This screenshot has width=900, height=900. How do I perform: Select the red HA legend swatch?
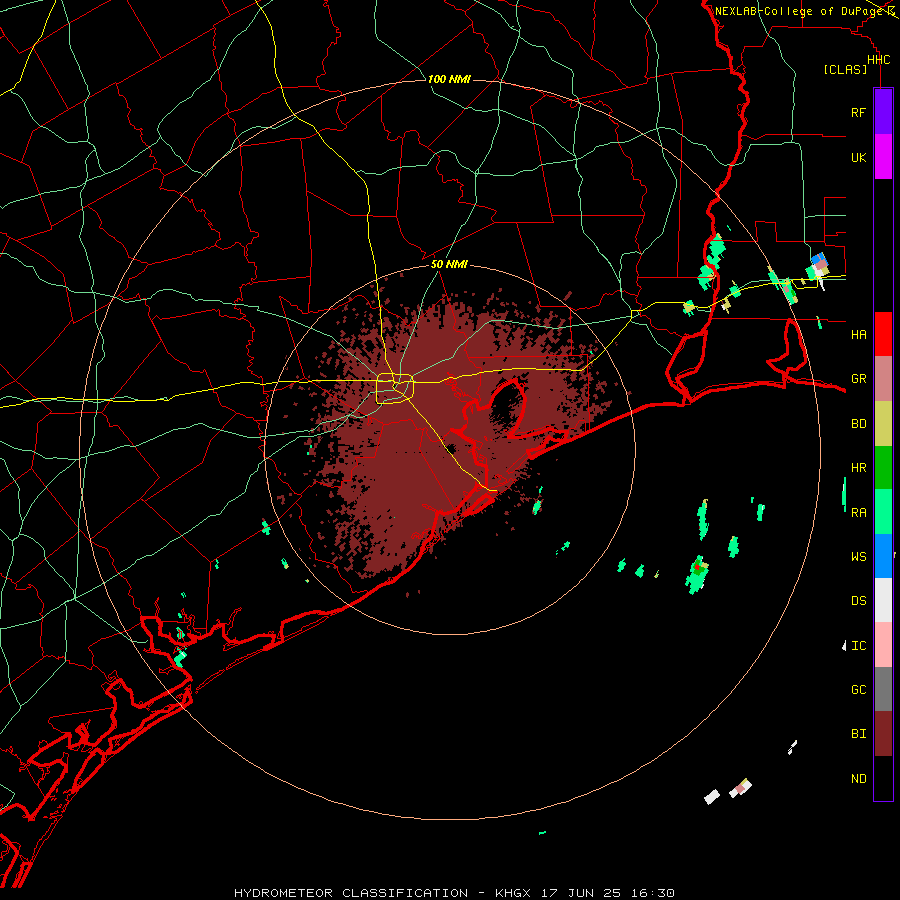point(883,334)
